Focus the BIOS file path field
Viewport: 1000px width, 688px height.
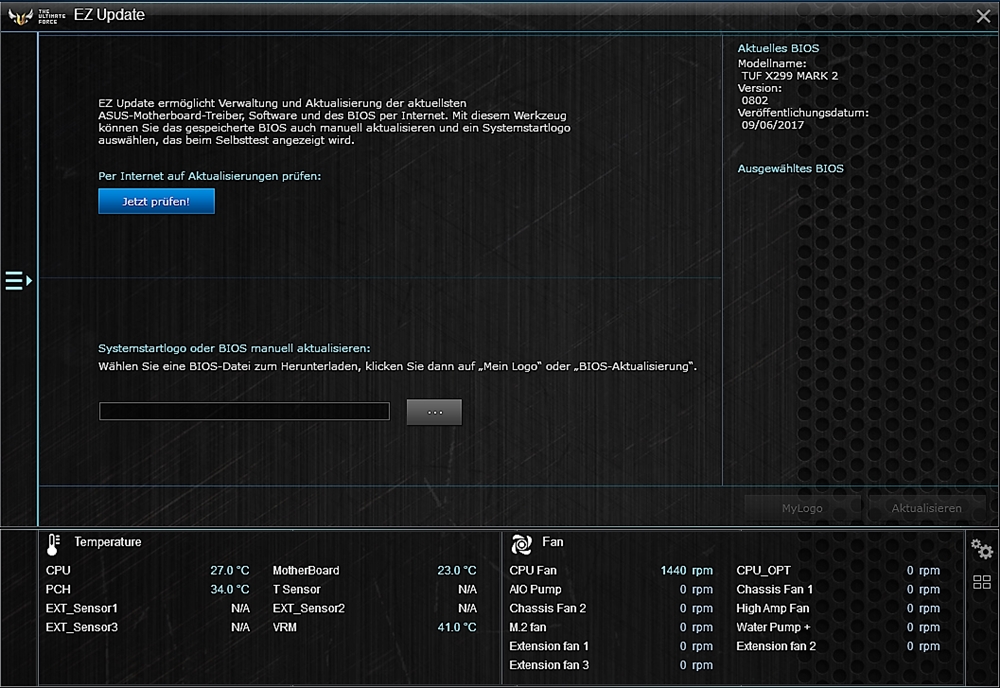pos(244,411)
